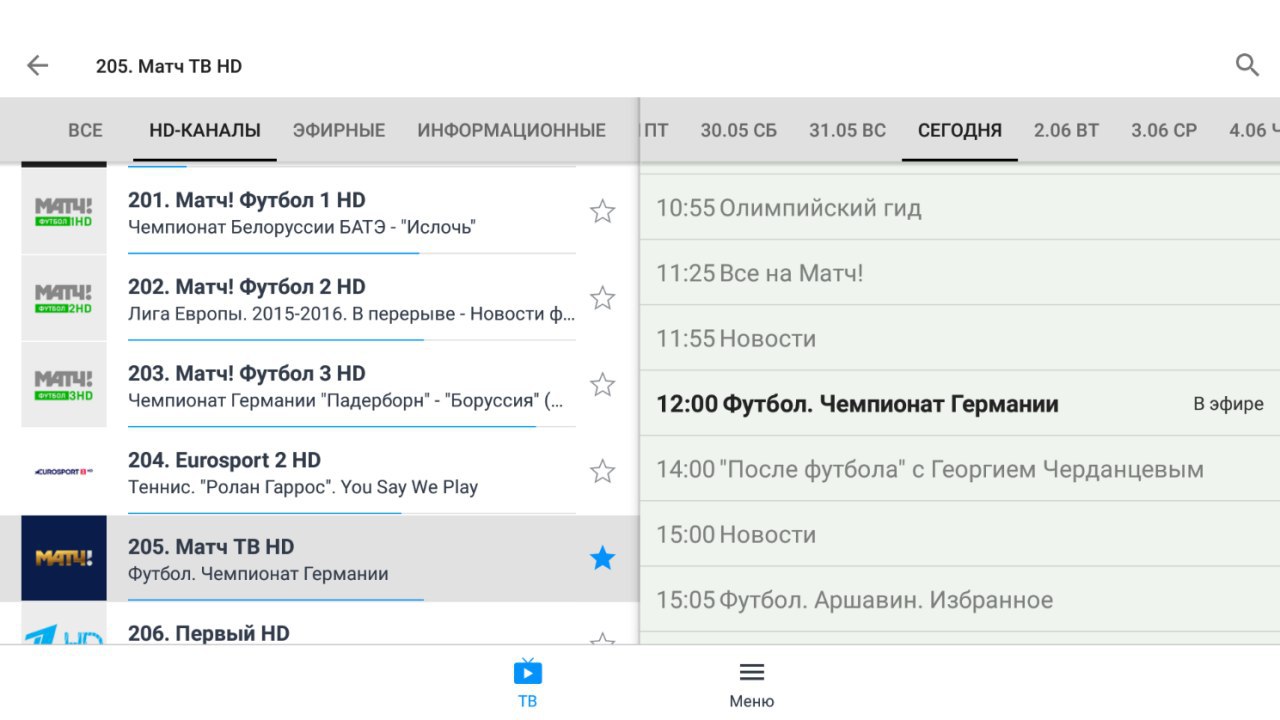Open the ТВ bottom navigation icon
The image size is (1280, 720).
528,672
